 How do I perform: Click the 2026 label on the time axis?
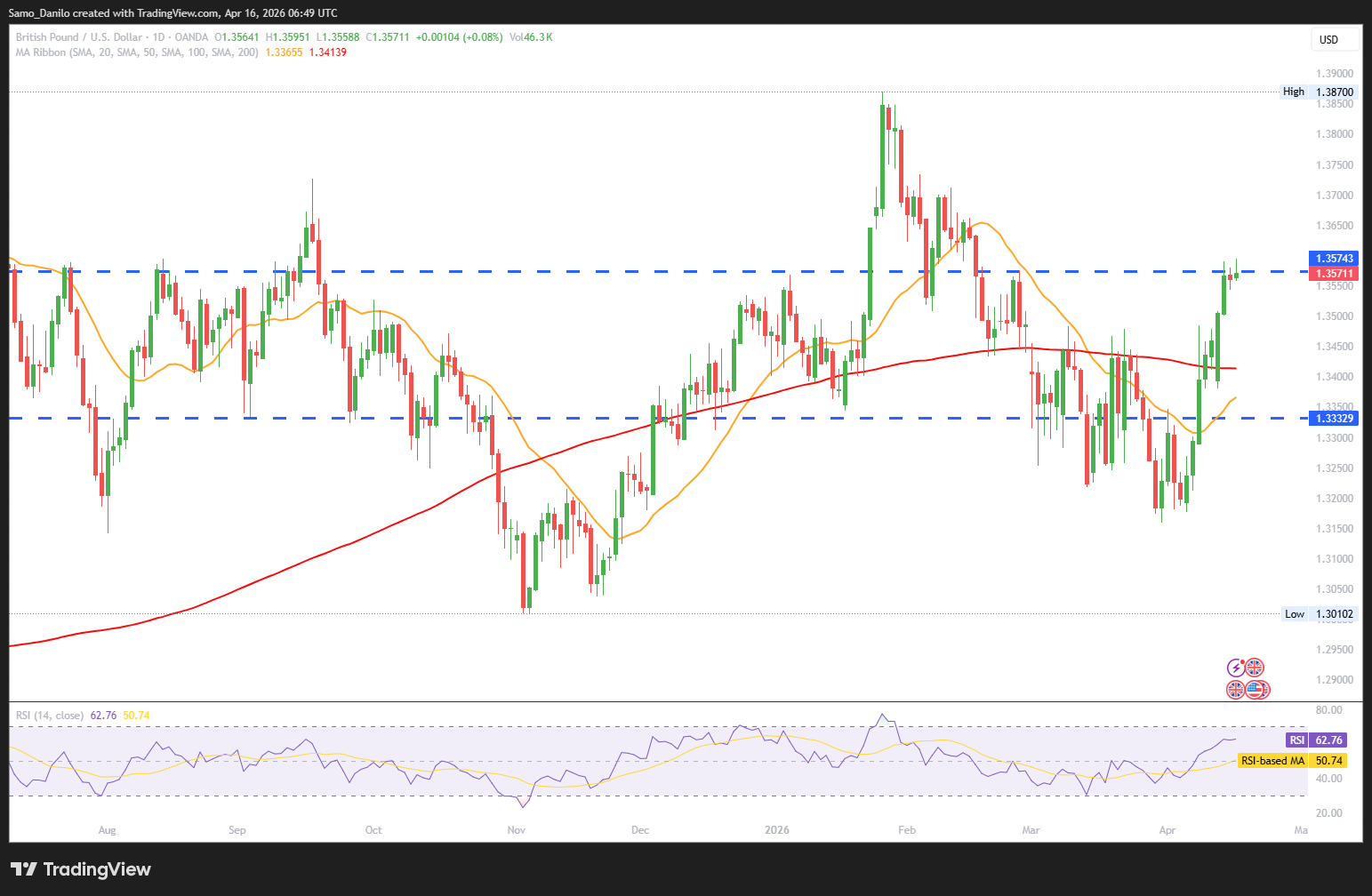[x=777, y=830]
